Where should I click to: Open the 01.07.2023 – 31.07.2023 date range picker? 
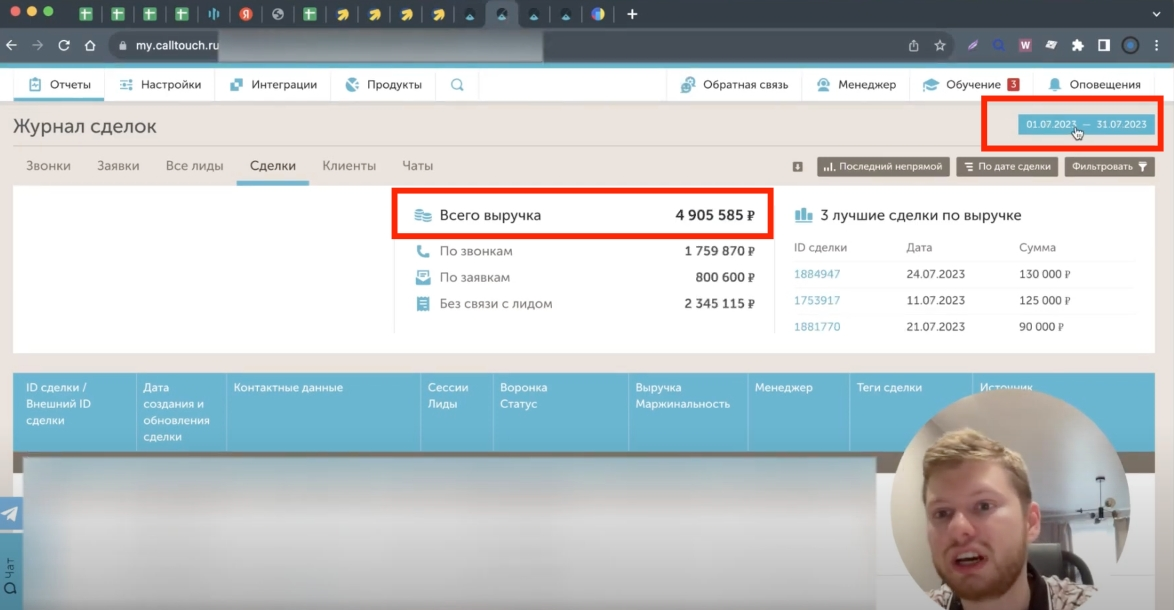(x=1086, y=124)
